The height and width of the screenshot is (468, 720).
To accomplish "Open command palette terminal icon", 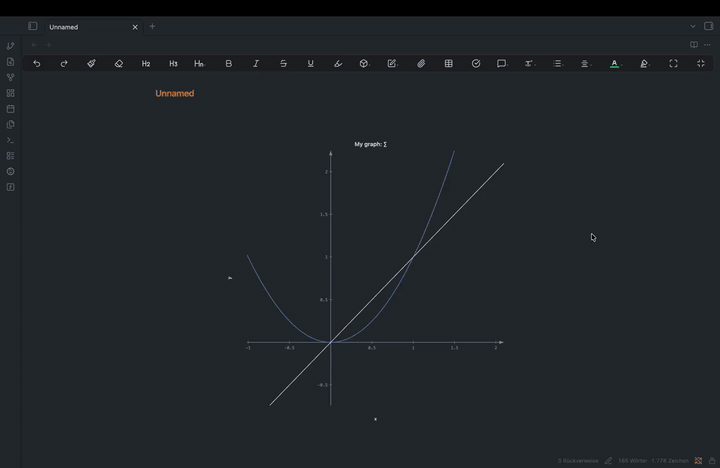I will tap(11, 140).
